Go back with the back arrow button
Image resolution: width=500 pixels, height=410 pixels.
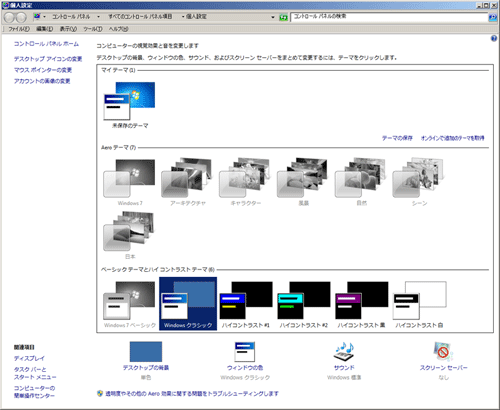pyautogui.click(x=10, y=17)
